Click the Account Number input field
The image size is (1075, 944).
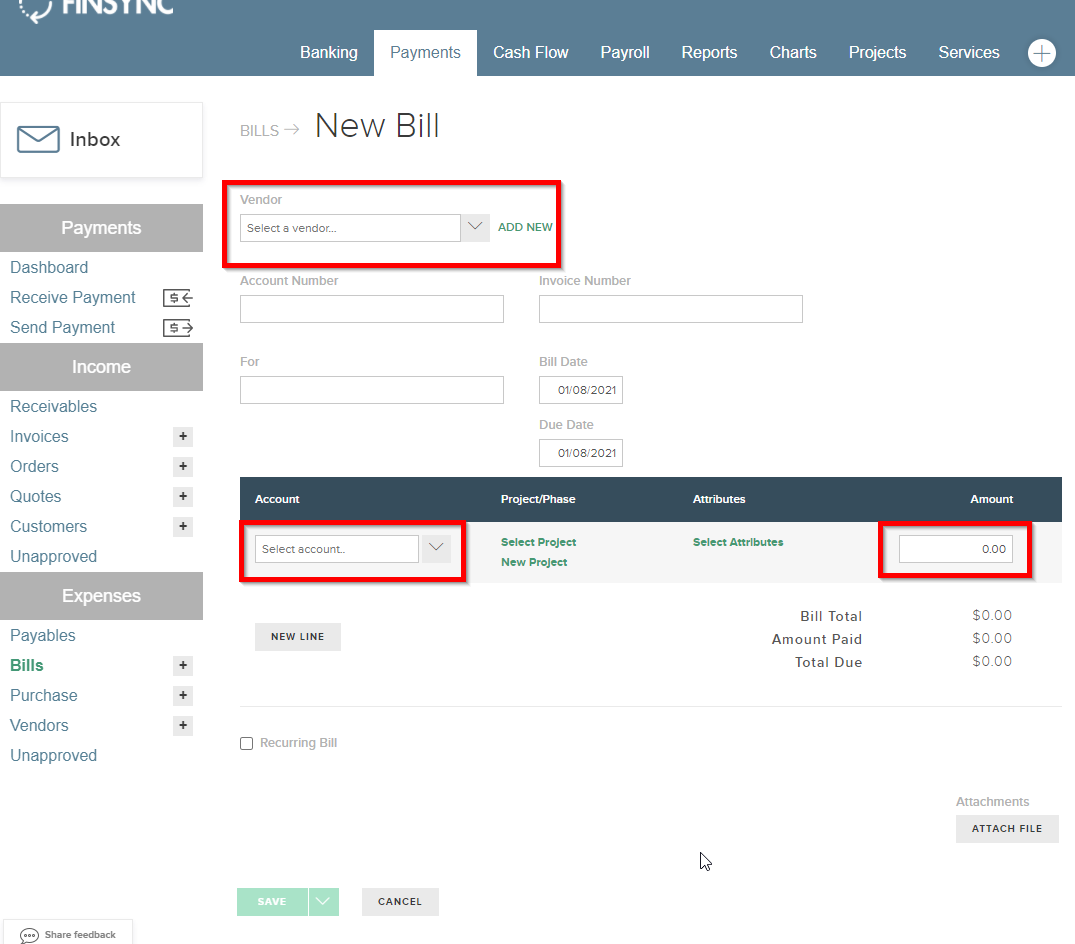click(372, 309)
